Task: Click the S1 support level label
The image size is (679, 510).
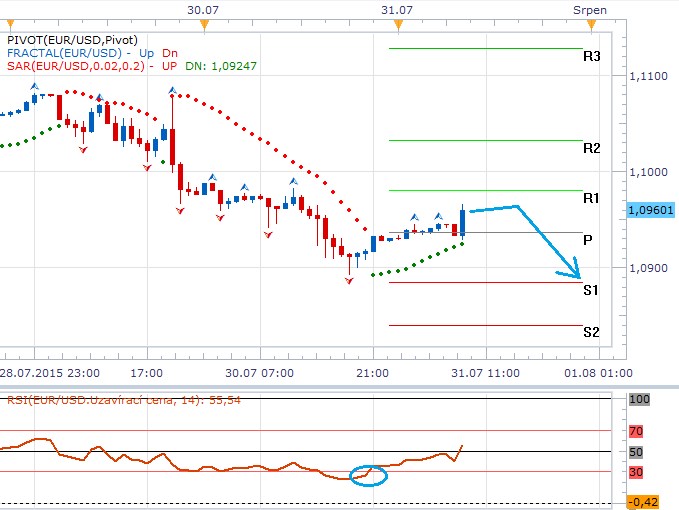Action: pos(591,290)
